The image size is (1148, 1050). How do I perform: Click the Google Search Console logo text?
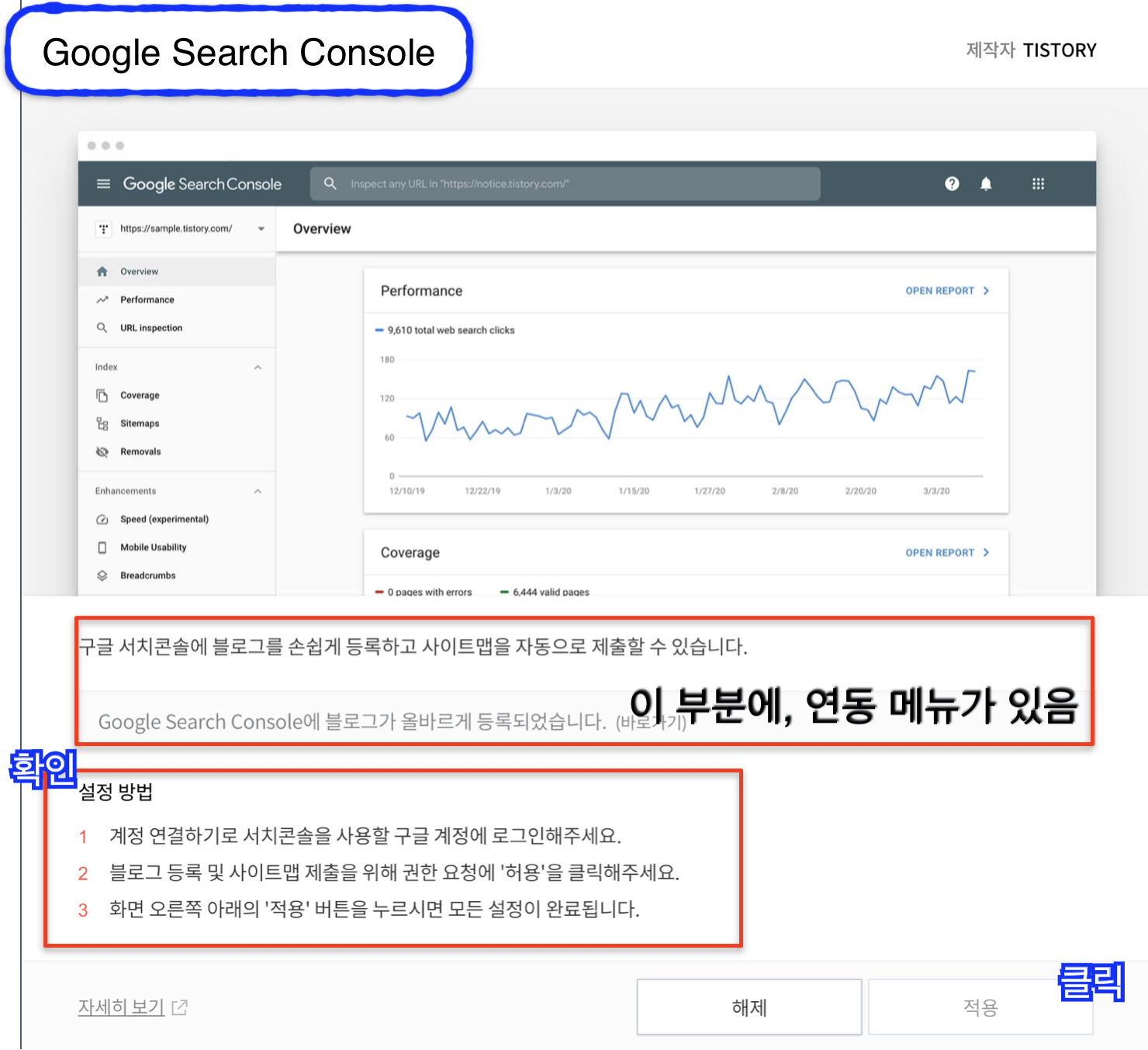(202, 184)
